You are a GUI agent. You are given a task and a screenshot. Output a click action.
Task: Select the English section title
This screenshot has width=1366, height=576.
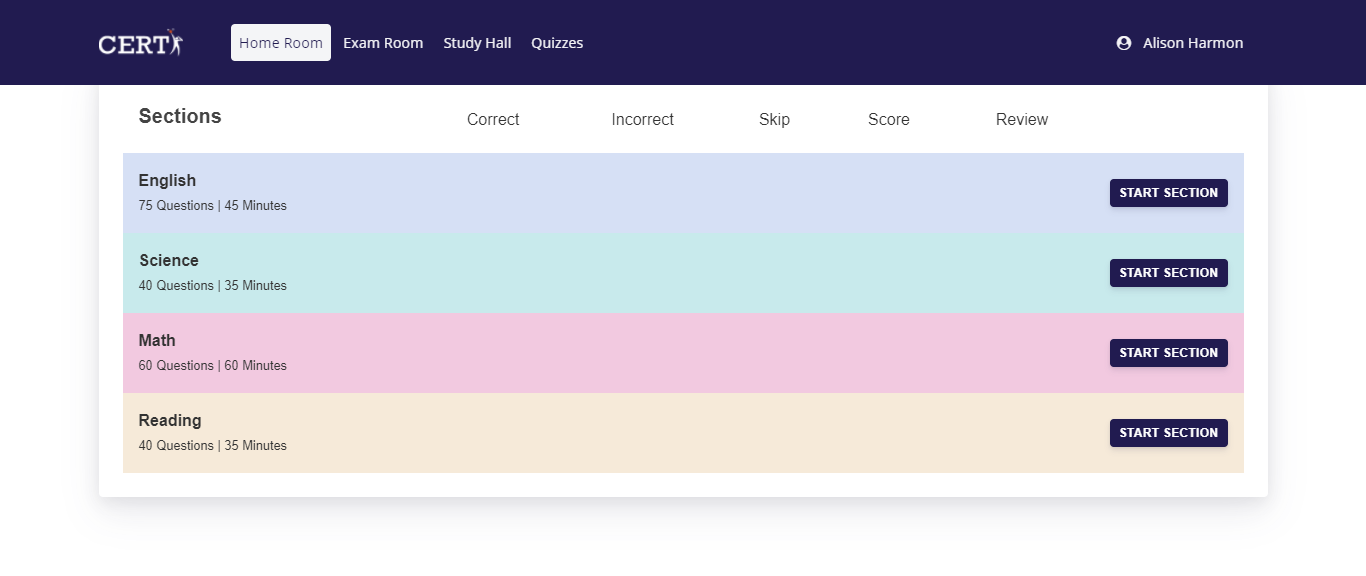167,181
